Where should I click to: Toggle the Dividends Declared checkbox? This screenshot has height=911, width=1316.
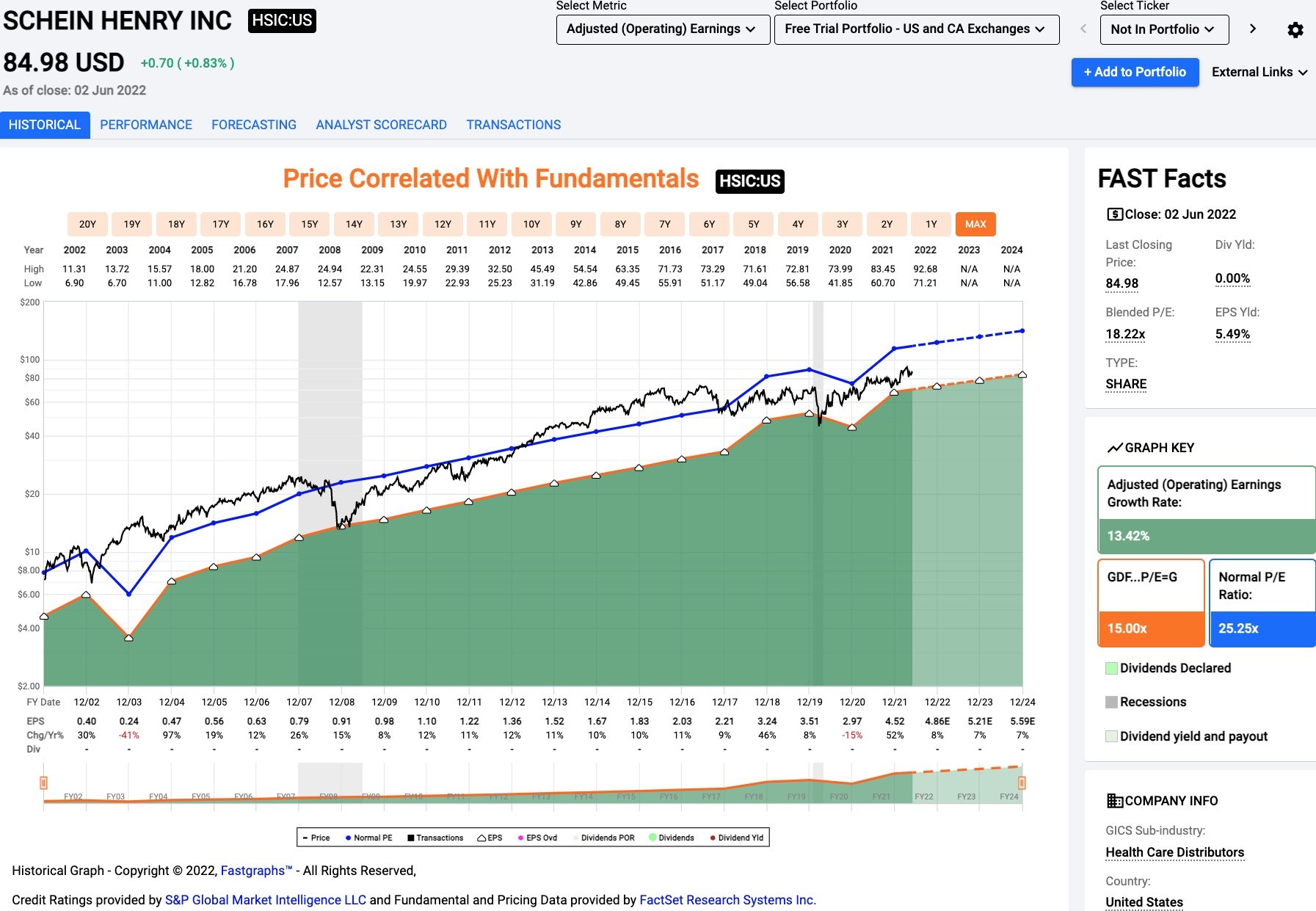pos(1111,668)
